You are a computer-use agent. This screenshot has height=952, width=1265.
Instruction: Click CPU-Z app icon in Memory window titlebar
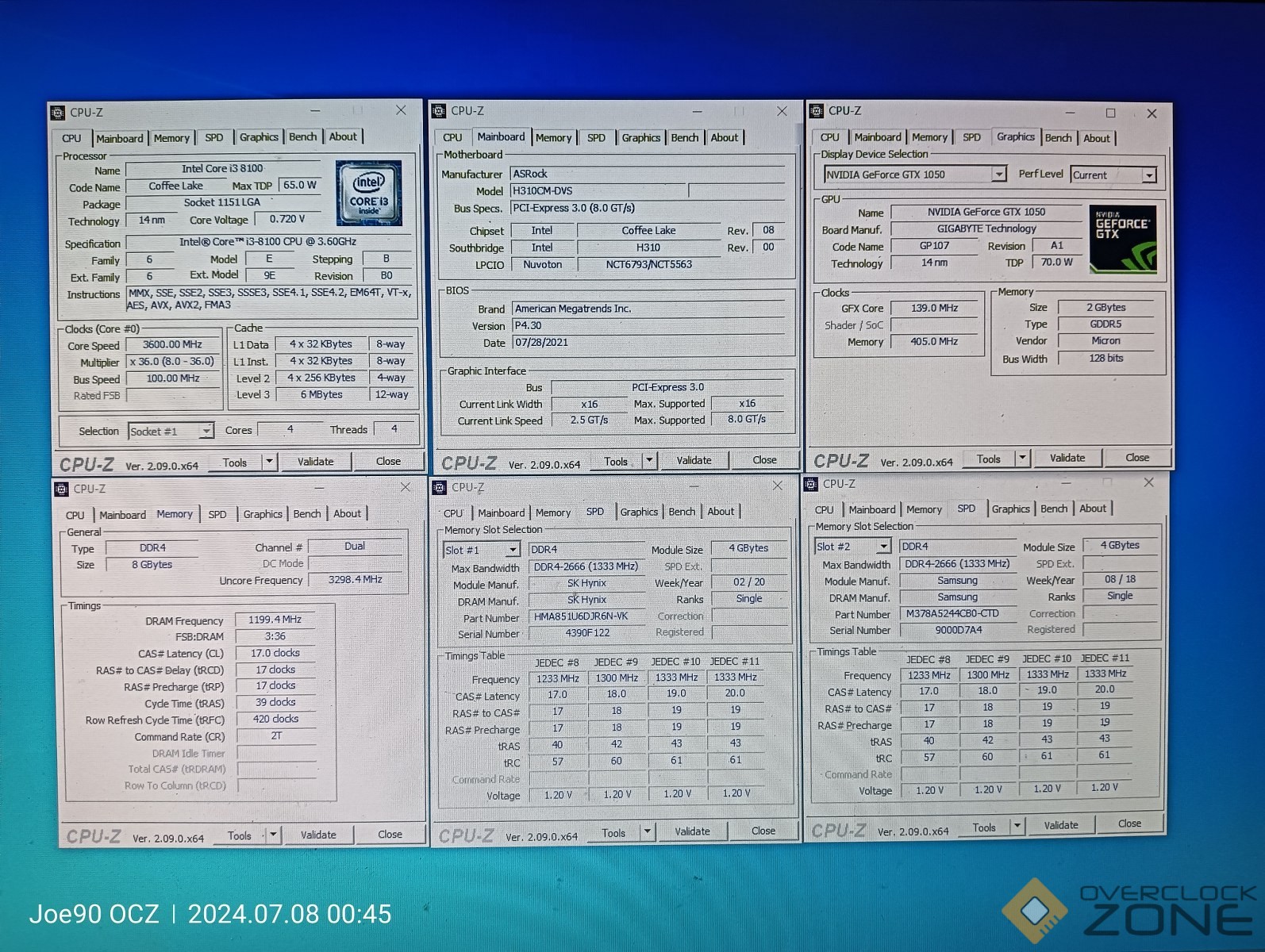(x=62, y=489)
